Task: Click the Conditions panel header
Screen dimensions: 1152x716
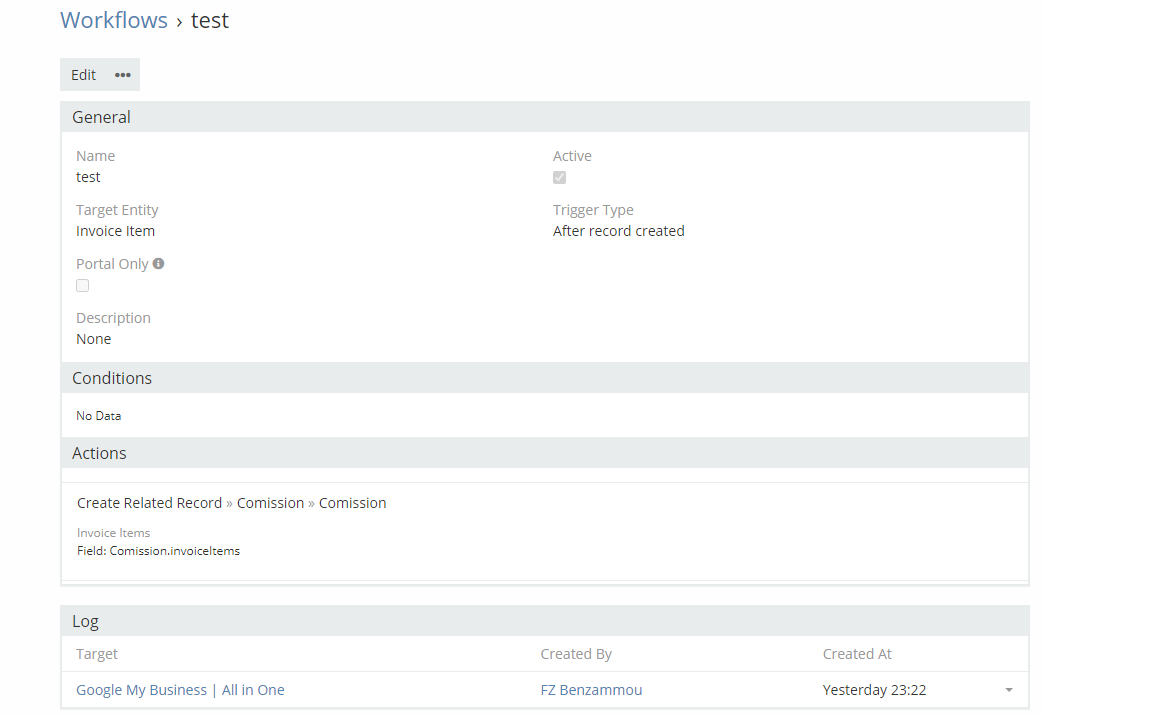Action: pos(112,378)
